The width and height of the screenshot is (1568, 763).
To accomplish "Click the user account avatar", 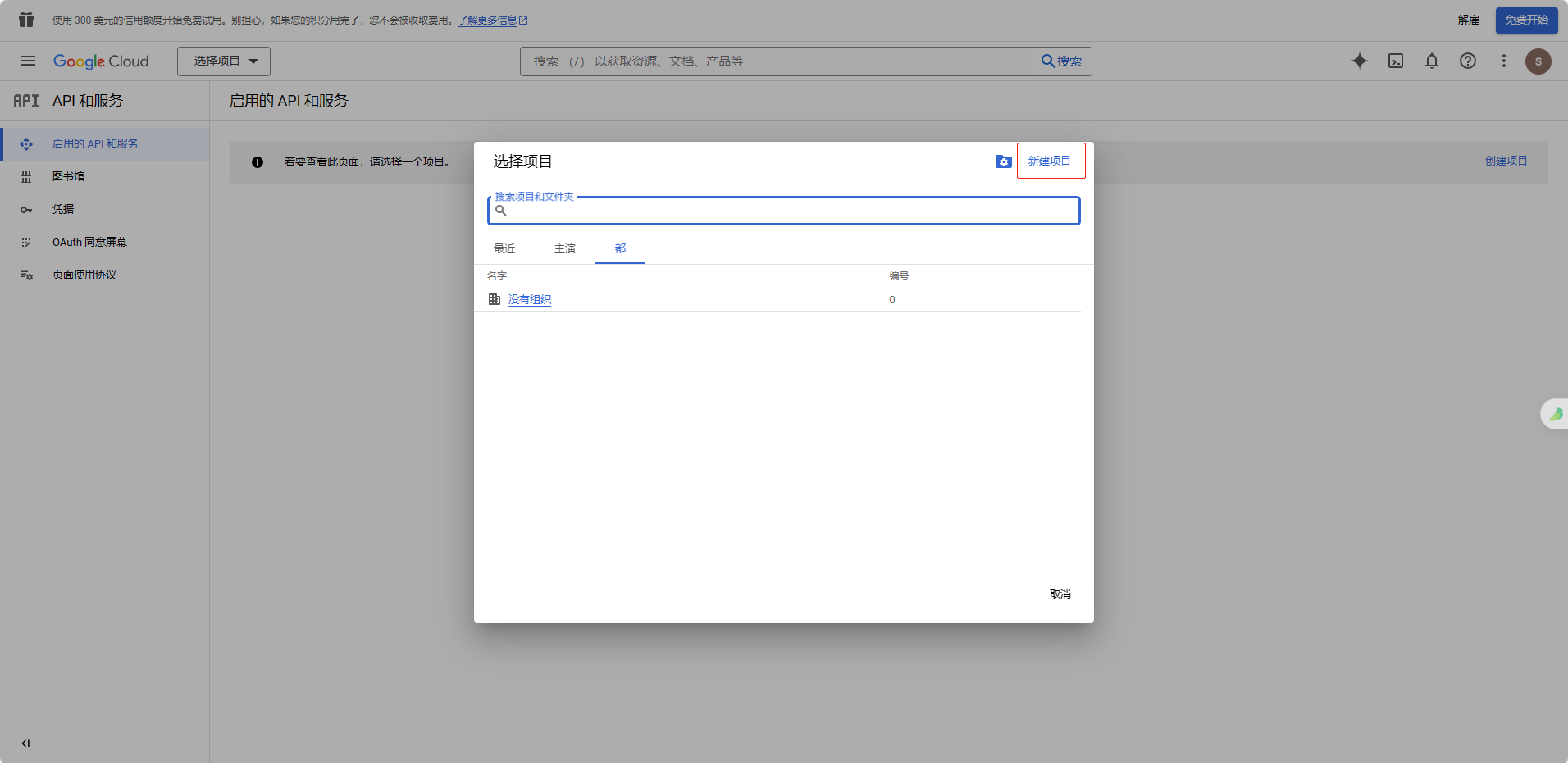I will [1538, 61].
